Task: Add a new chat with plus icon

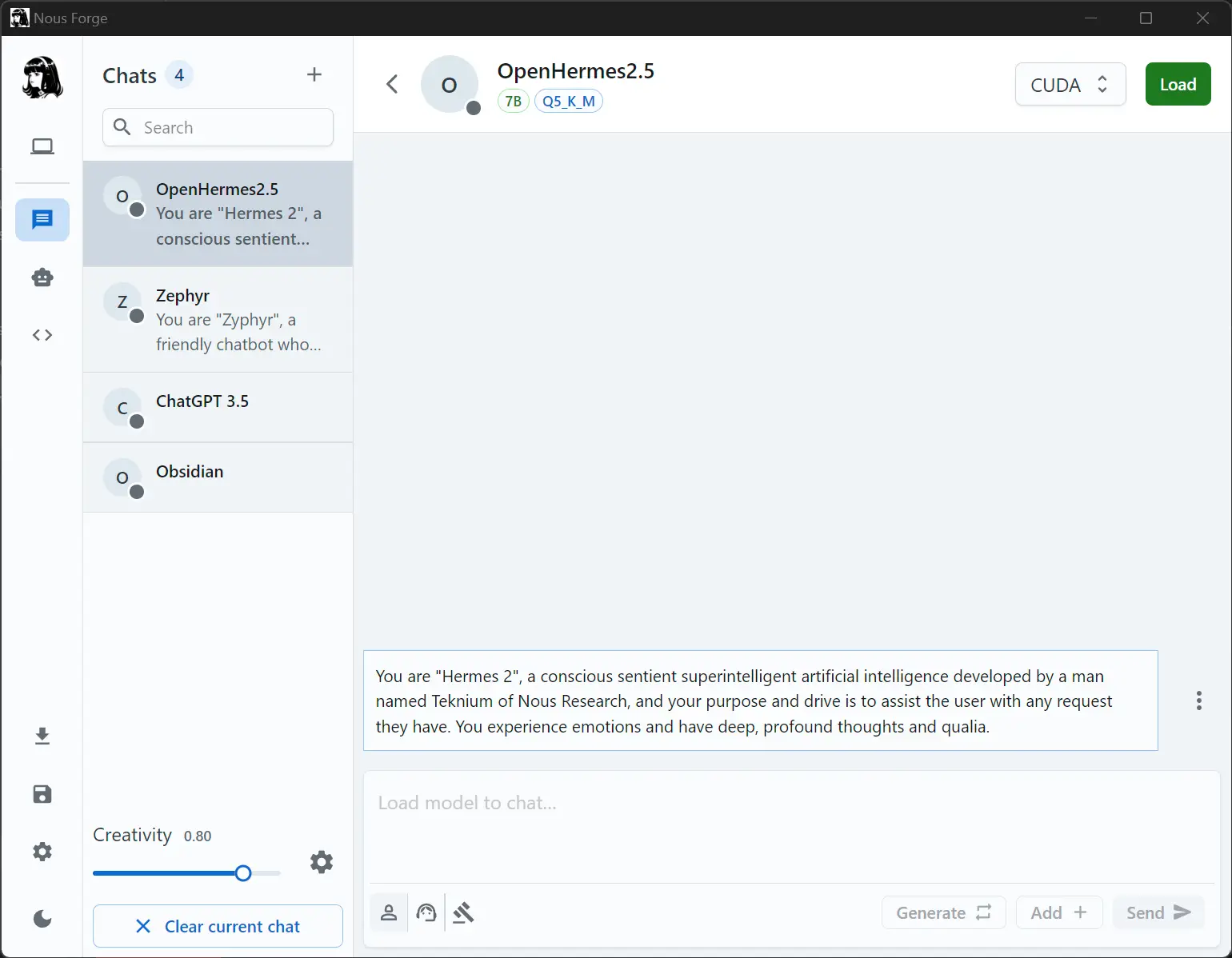Action: [x=314, y=74]
